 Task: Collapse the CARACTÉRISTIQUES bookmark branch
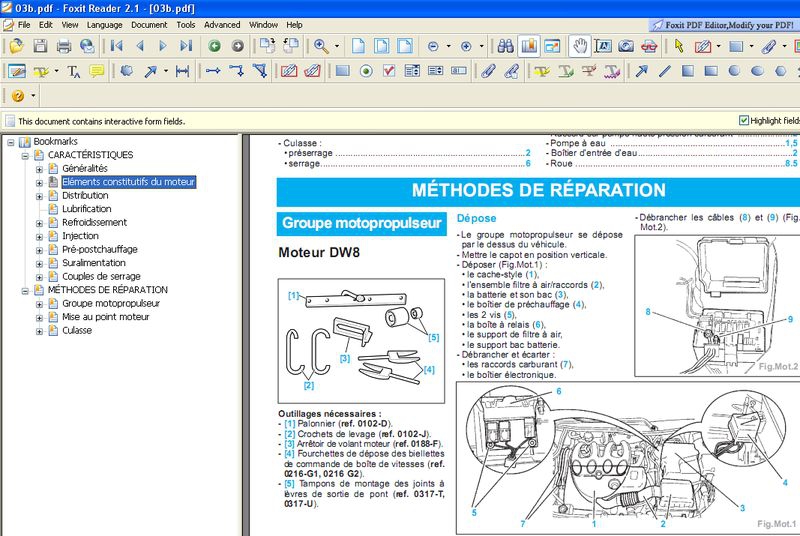coord(25,155)
